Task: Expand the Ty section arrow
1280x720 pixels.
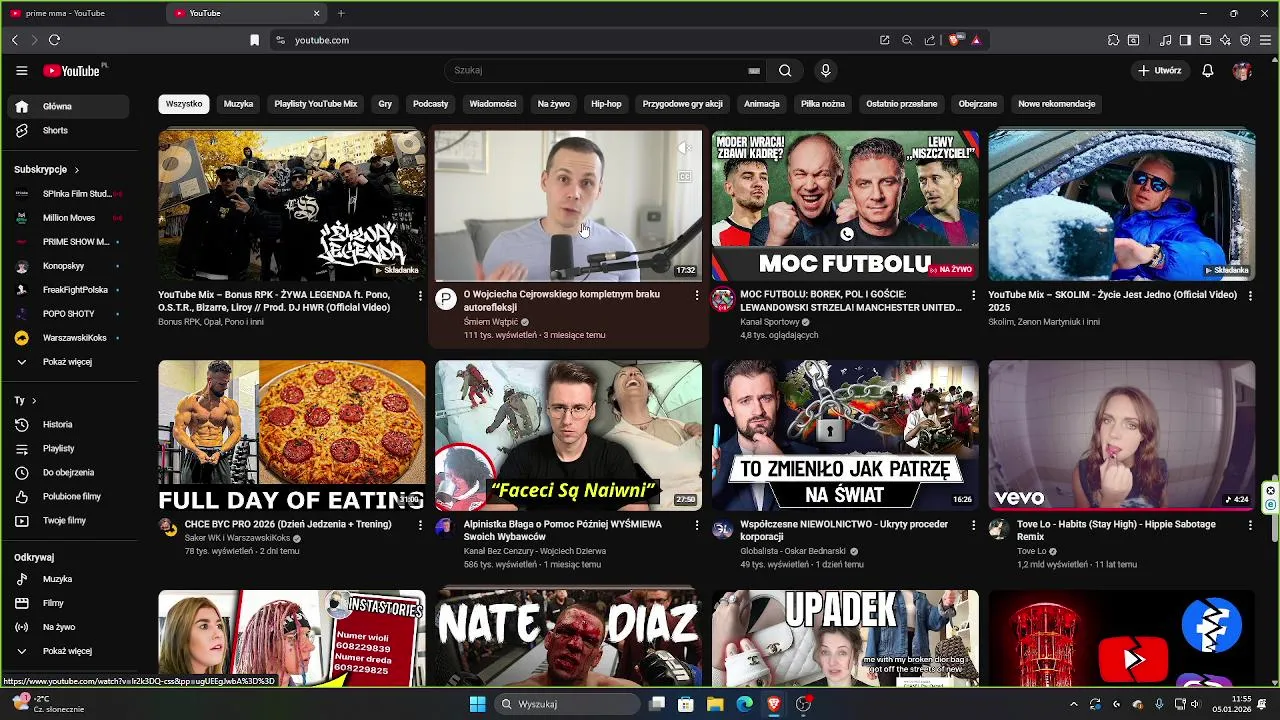Action: [x=33, y=400]
